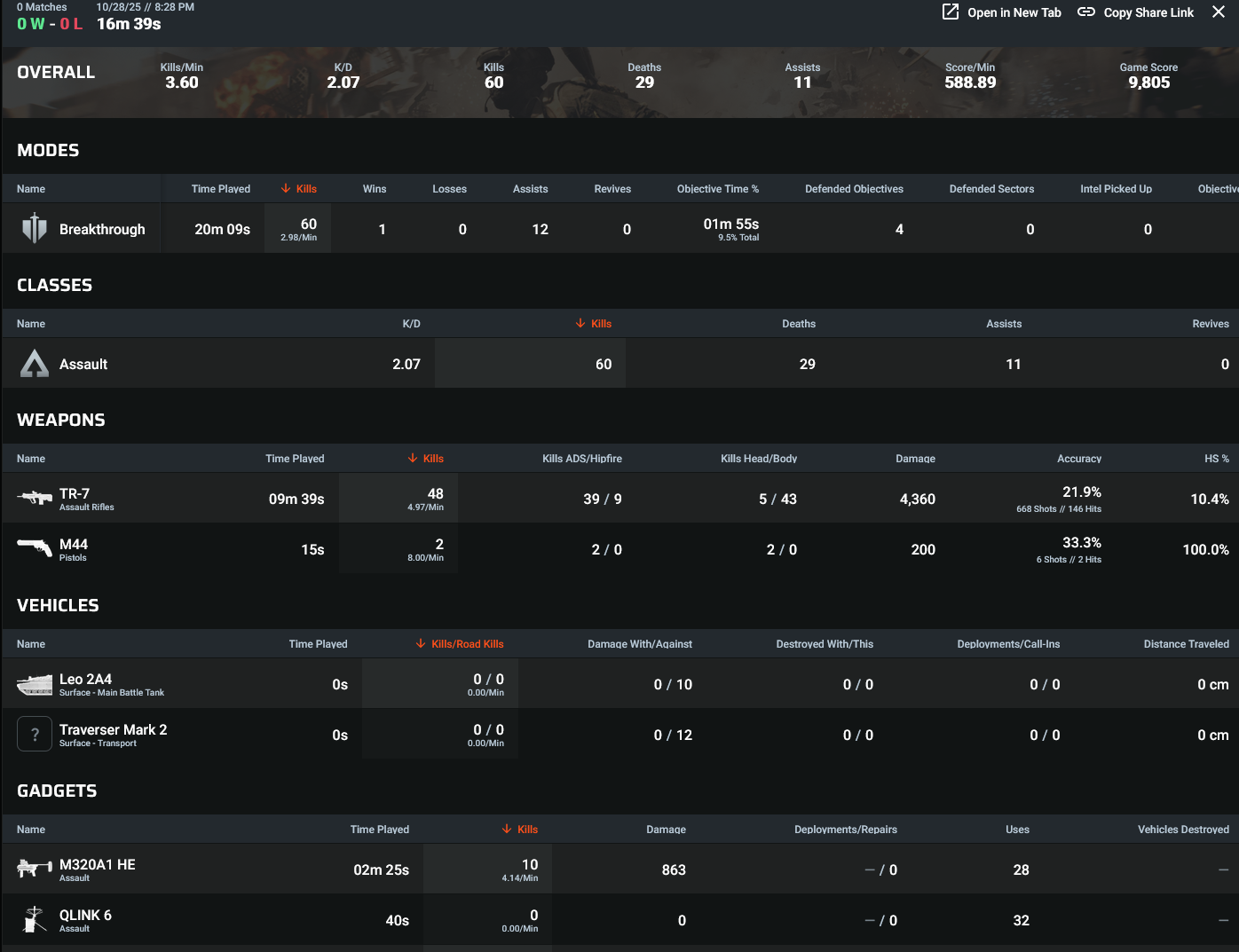The width and height of the screenshot is (1239, 952).
Task: Click the TR-7 accuracy value 21.9%
Action: click(x=1082, y=492)
